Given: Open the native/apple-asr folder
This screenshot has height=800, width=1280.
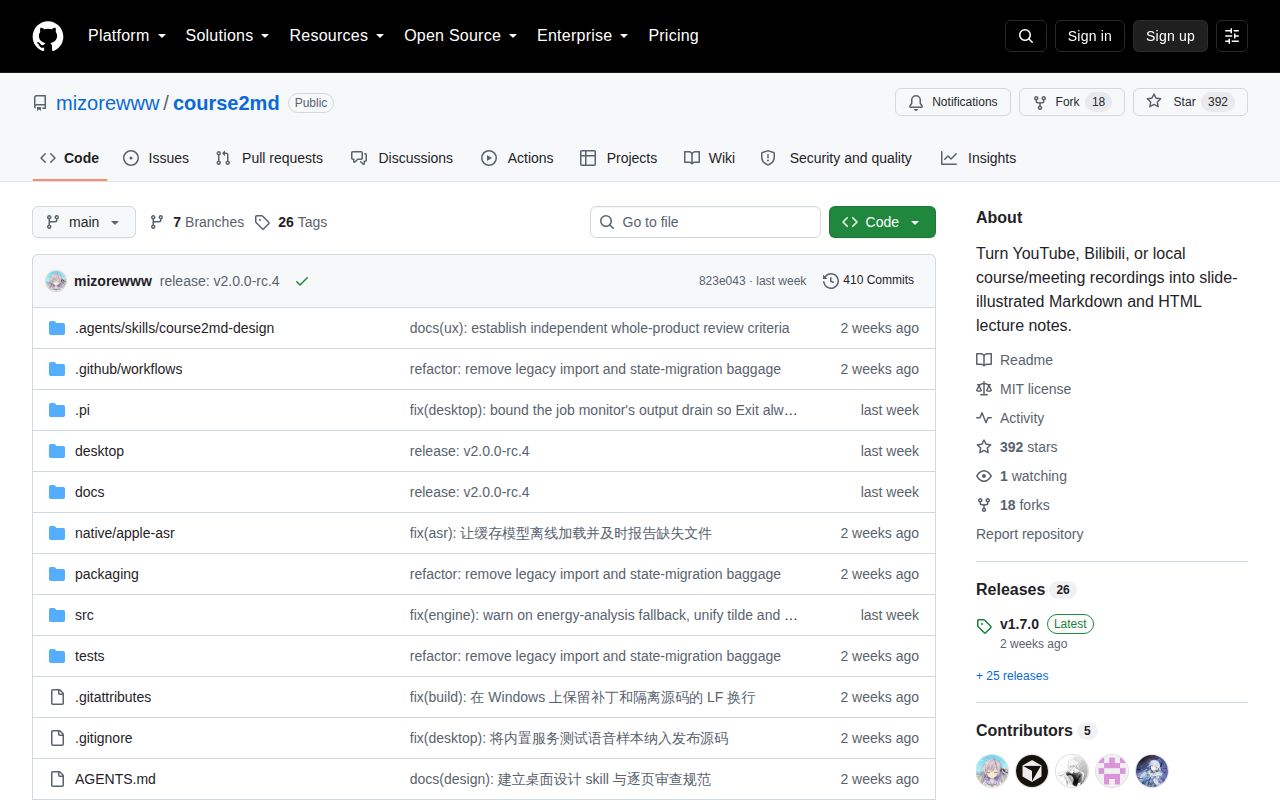Looking at the screenshot, I should [x=125, y=533].
